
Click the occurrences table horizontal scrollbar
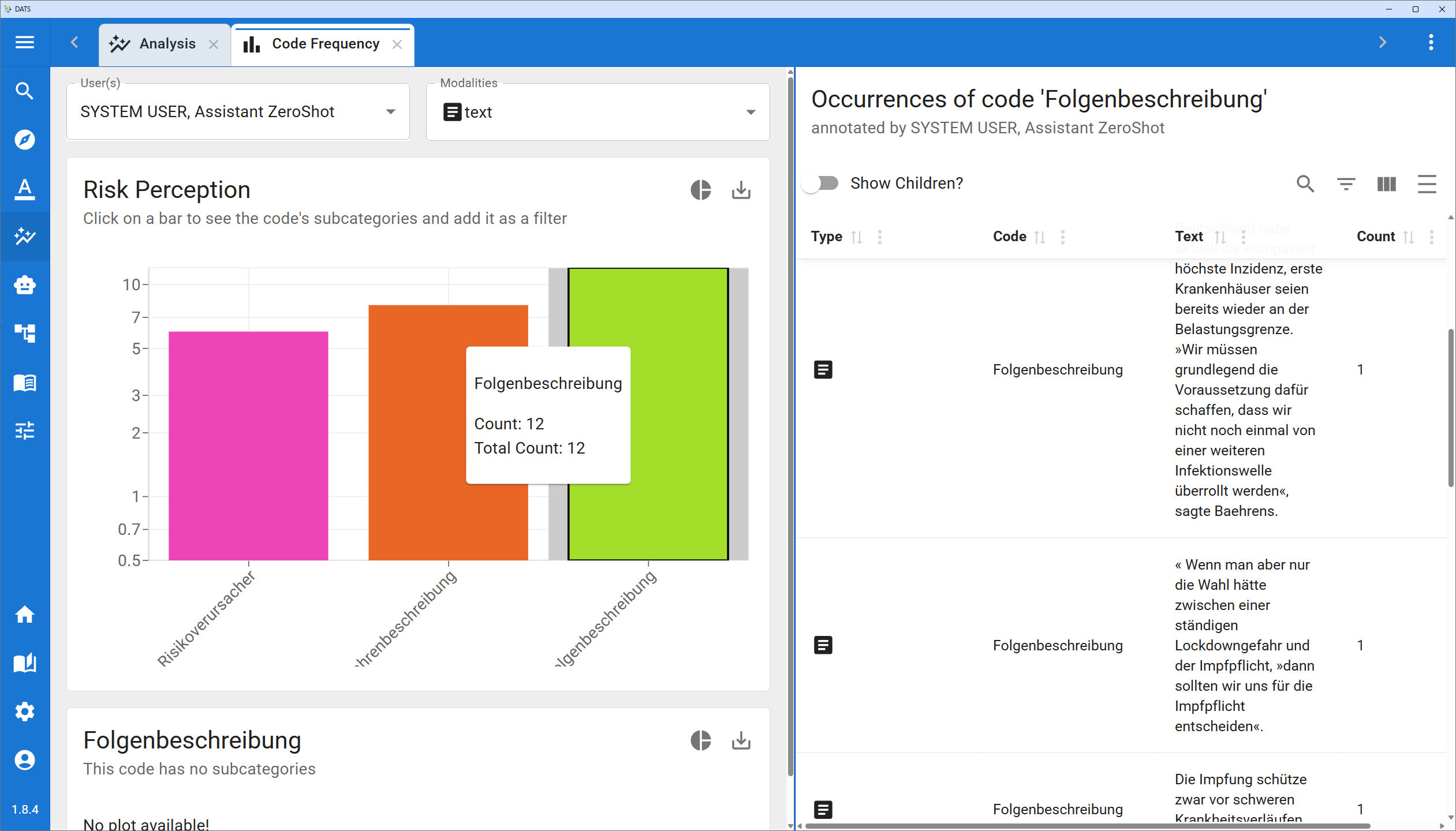point(1088,826)
